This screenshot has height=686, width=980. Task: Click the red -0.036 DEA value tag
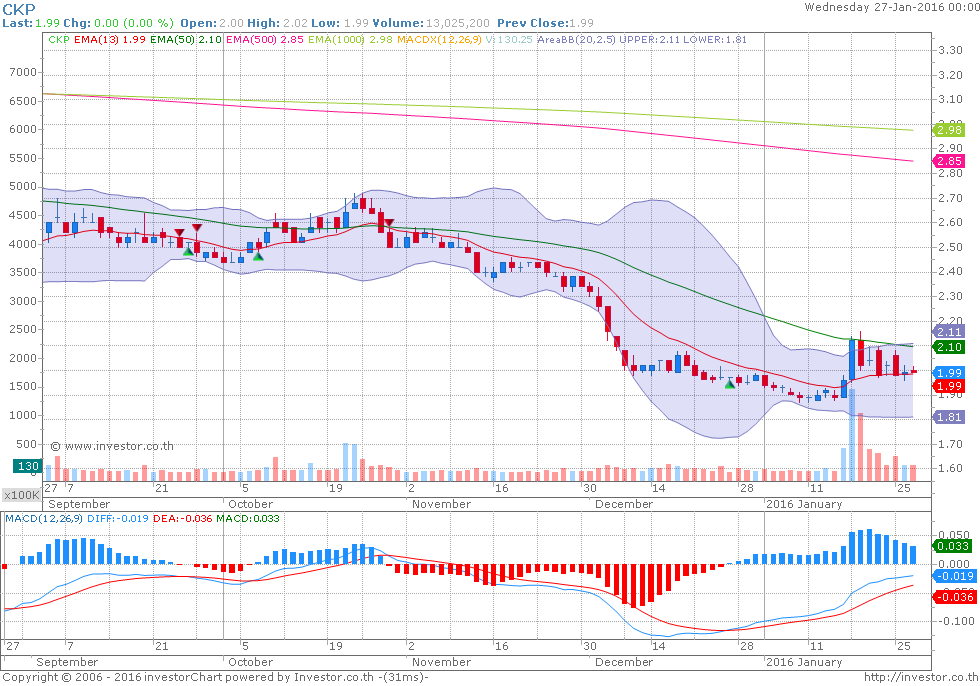point(954,597)
